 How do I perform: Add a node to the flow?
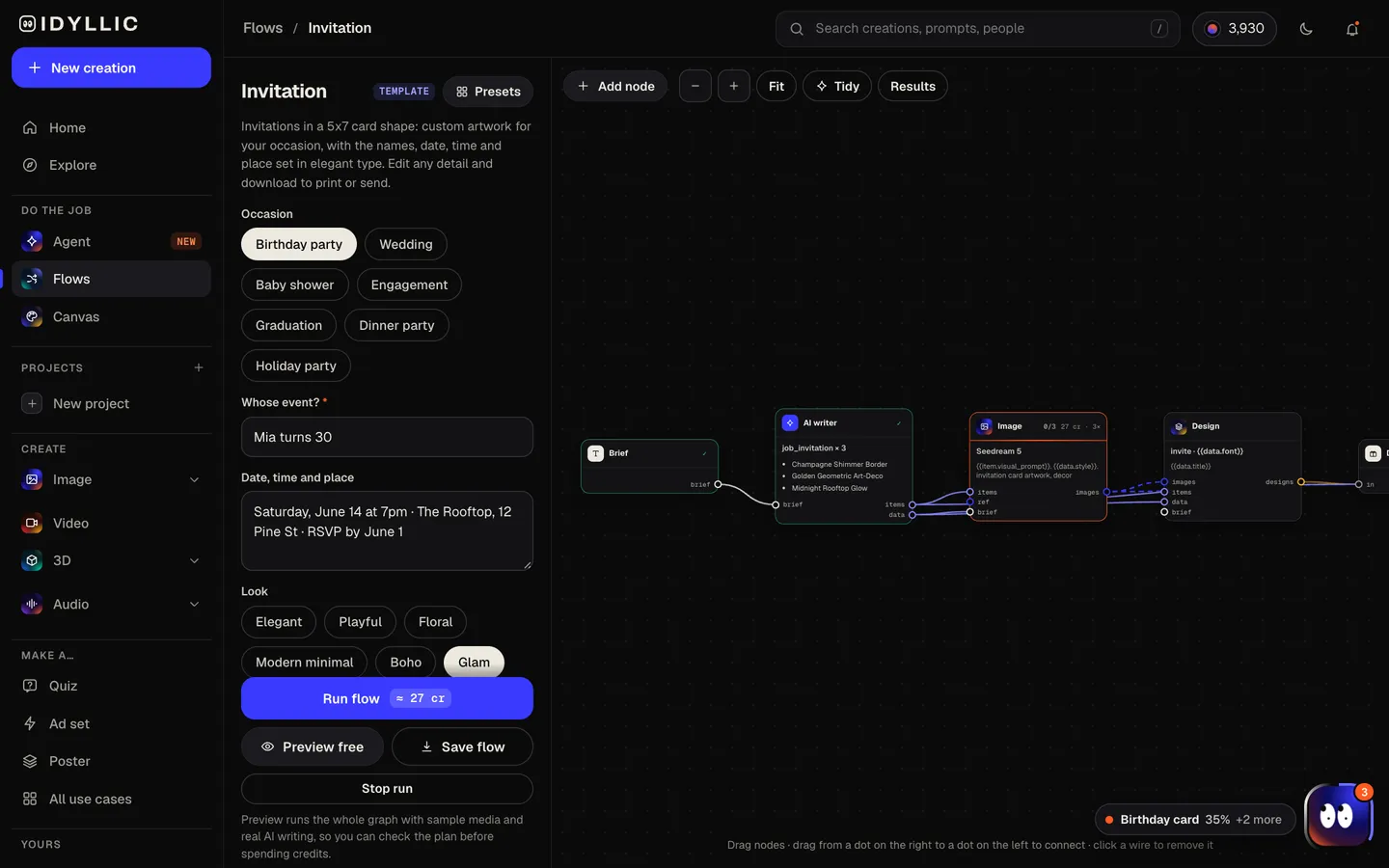click(x=615, y=86)
